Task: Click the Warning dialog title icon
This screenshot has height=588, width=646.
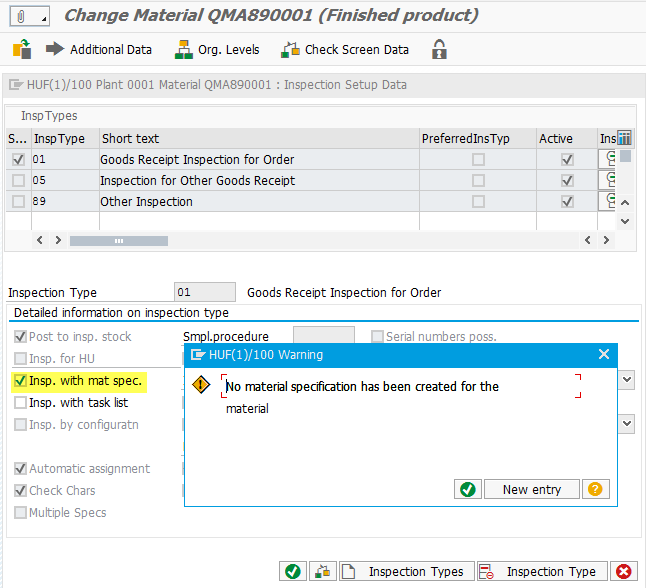Action: 198,355
